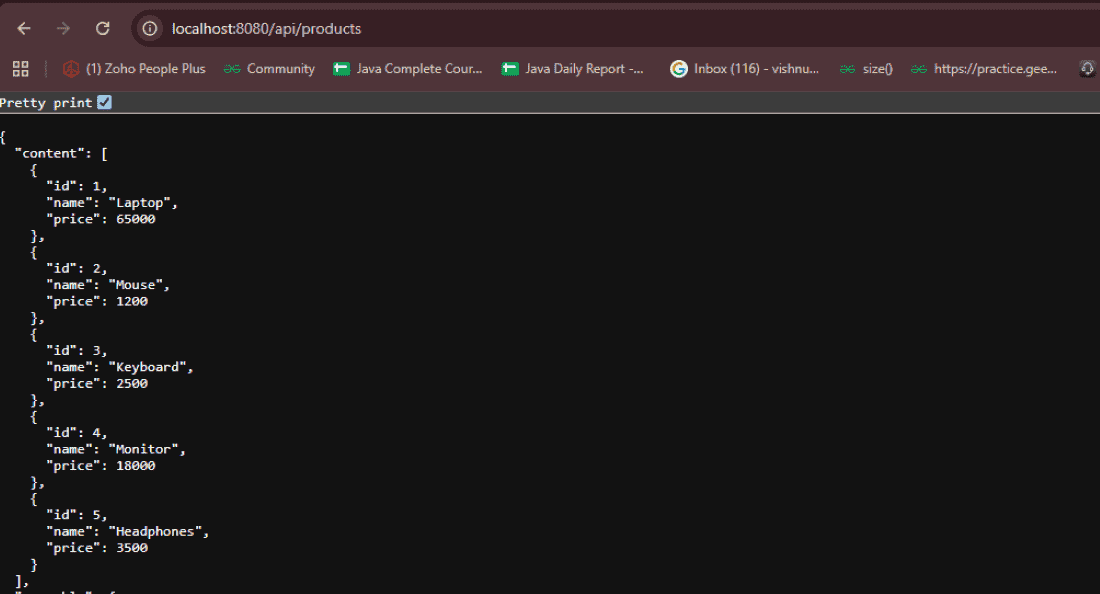
Task: Click the "name": "Laptop" line
Action: tap(112, 203)
